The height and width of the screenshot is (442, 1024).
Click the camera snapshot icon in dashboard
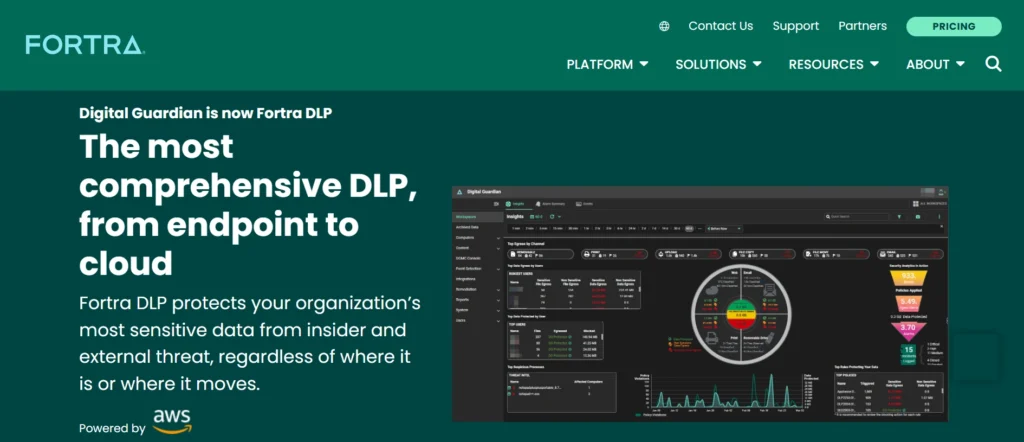click(918, 217)
